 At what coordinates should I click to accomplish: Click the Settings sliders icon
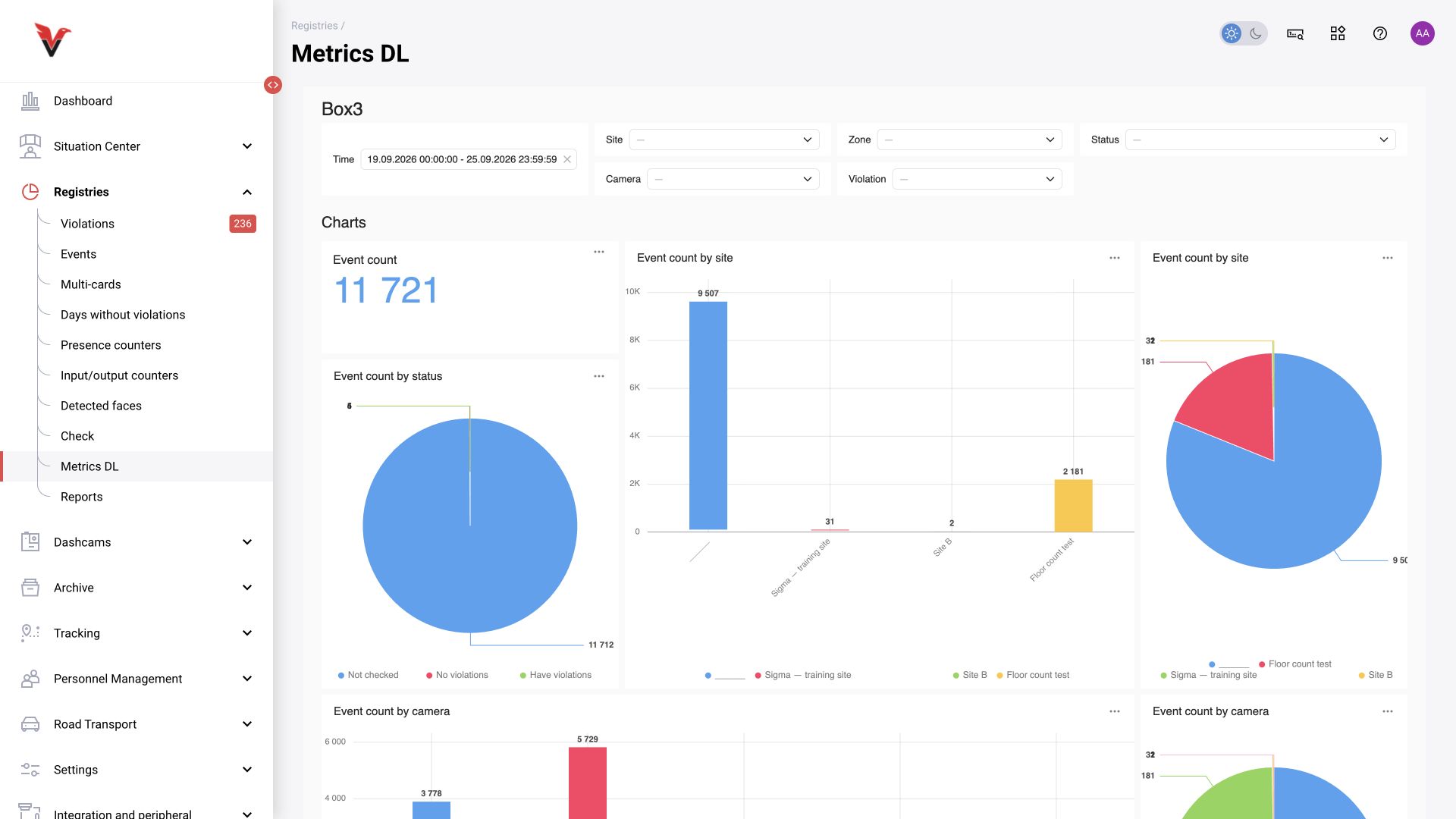[30, 769]
